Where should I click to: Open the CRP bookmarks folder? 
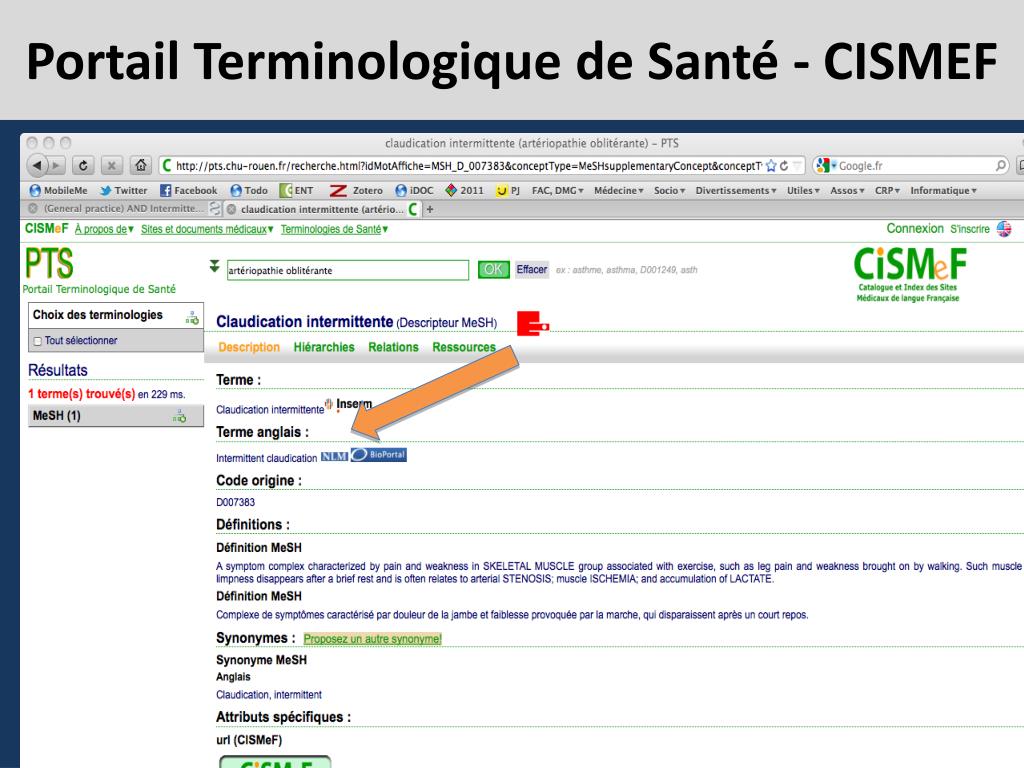pyautogui.click(x=888, y=190)
